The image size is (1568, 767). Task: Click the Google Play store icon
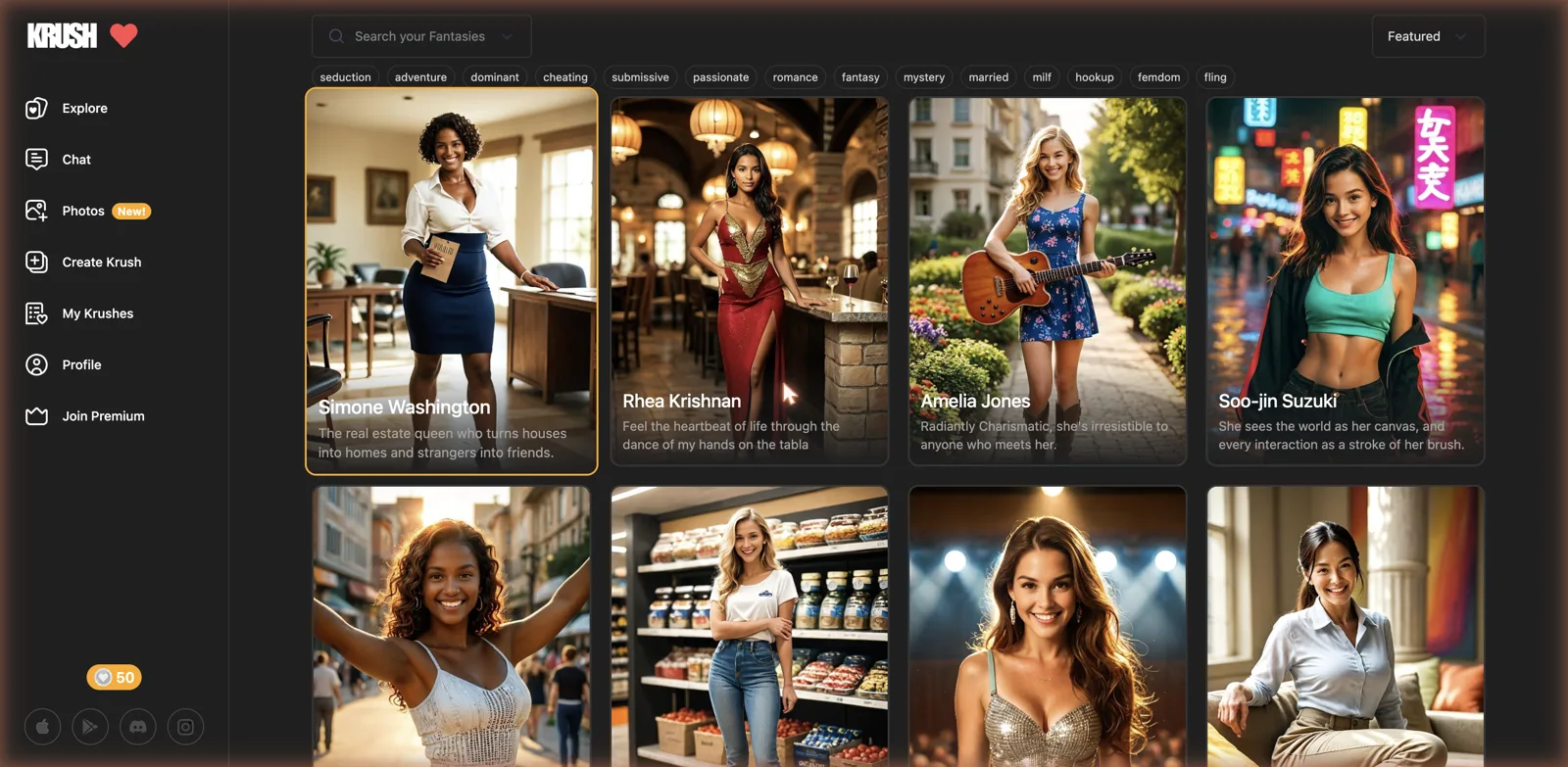[x=90, y=727]
